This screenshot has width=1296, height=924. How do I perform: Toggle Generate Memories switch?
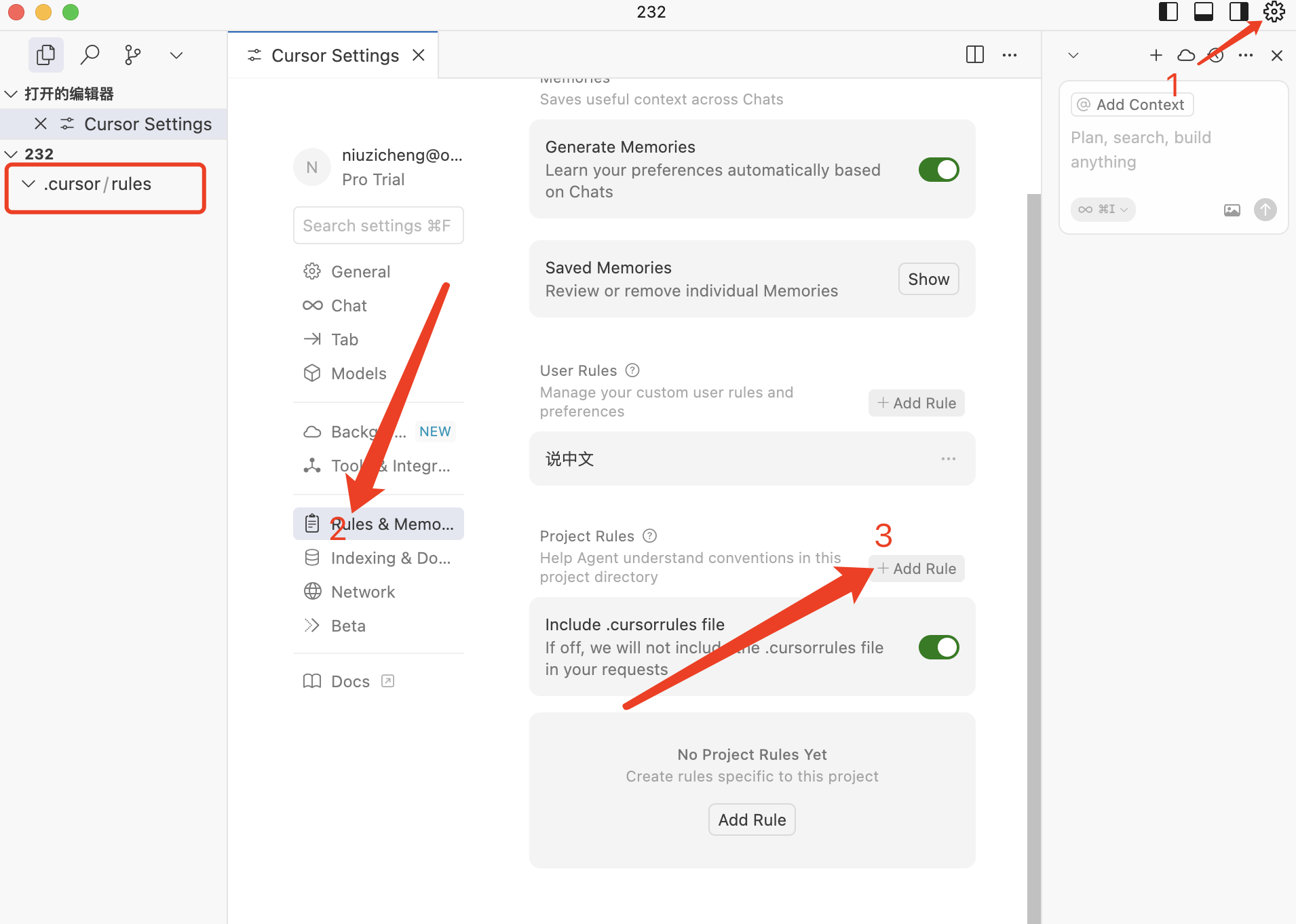[x=938, y=170]
